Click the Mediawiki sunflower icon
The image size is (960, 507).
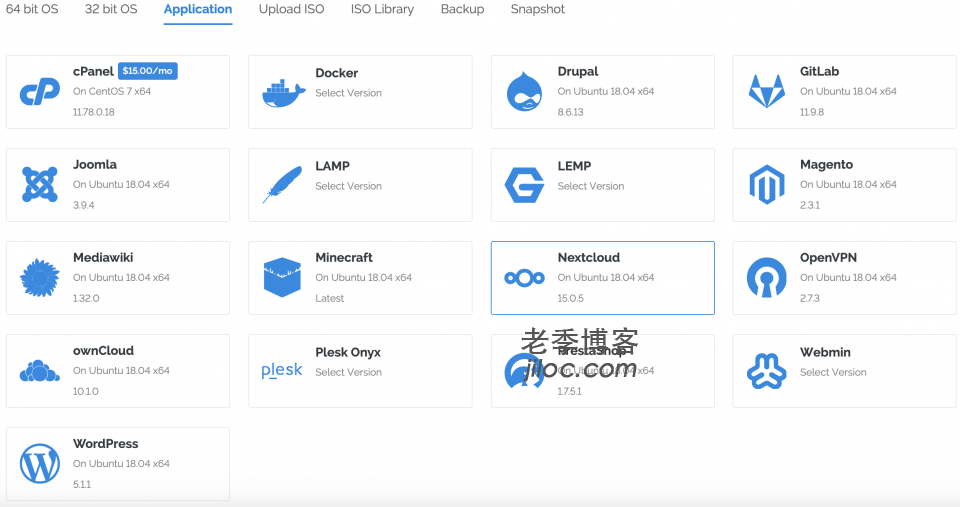[x=40, y=277]
